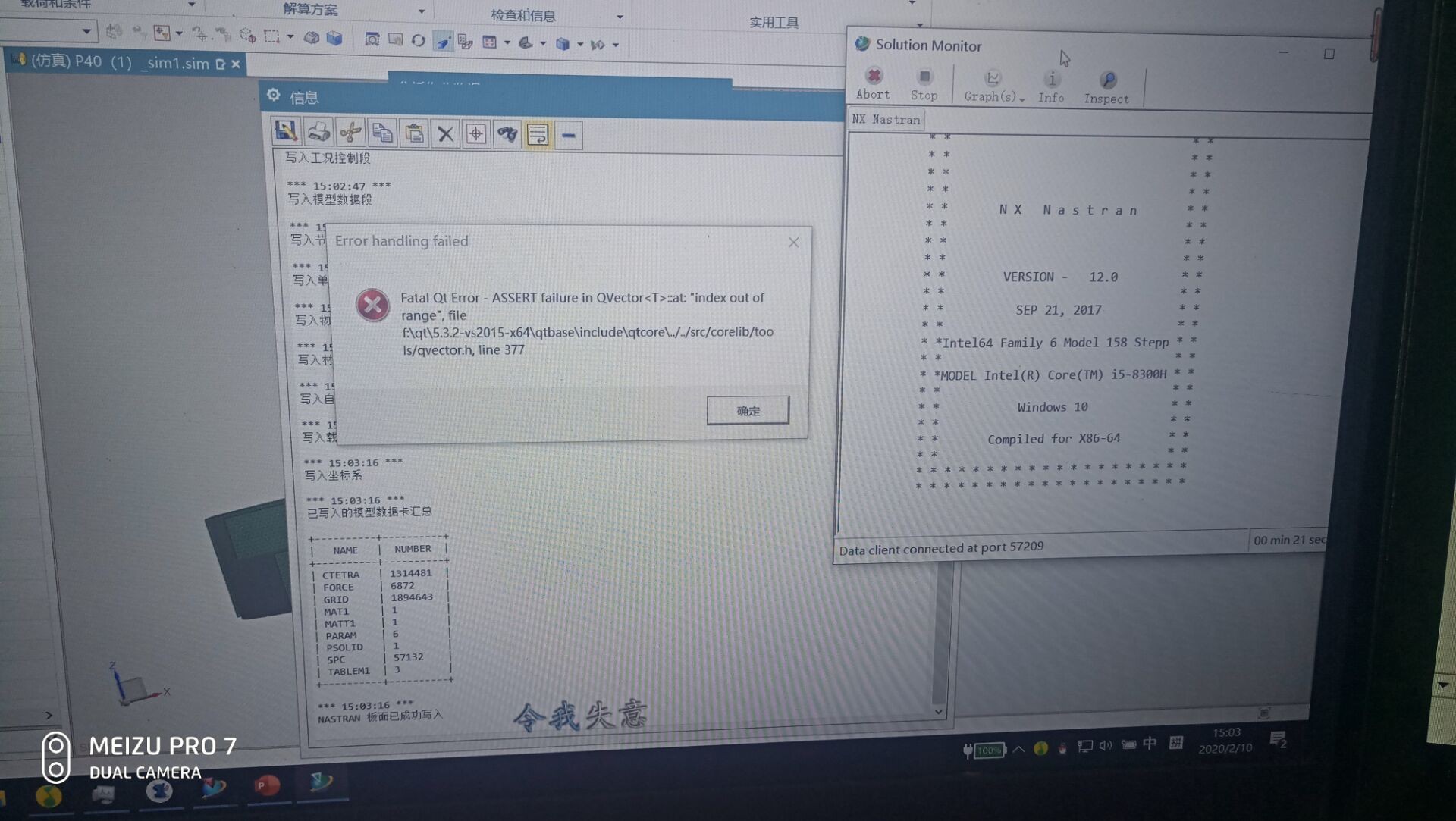Click the zoom-fit view icon in top toolbar
The height and width of the screenshot is (821, 1456).
372,39
